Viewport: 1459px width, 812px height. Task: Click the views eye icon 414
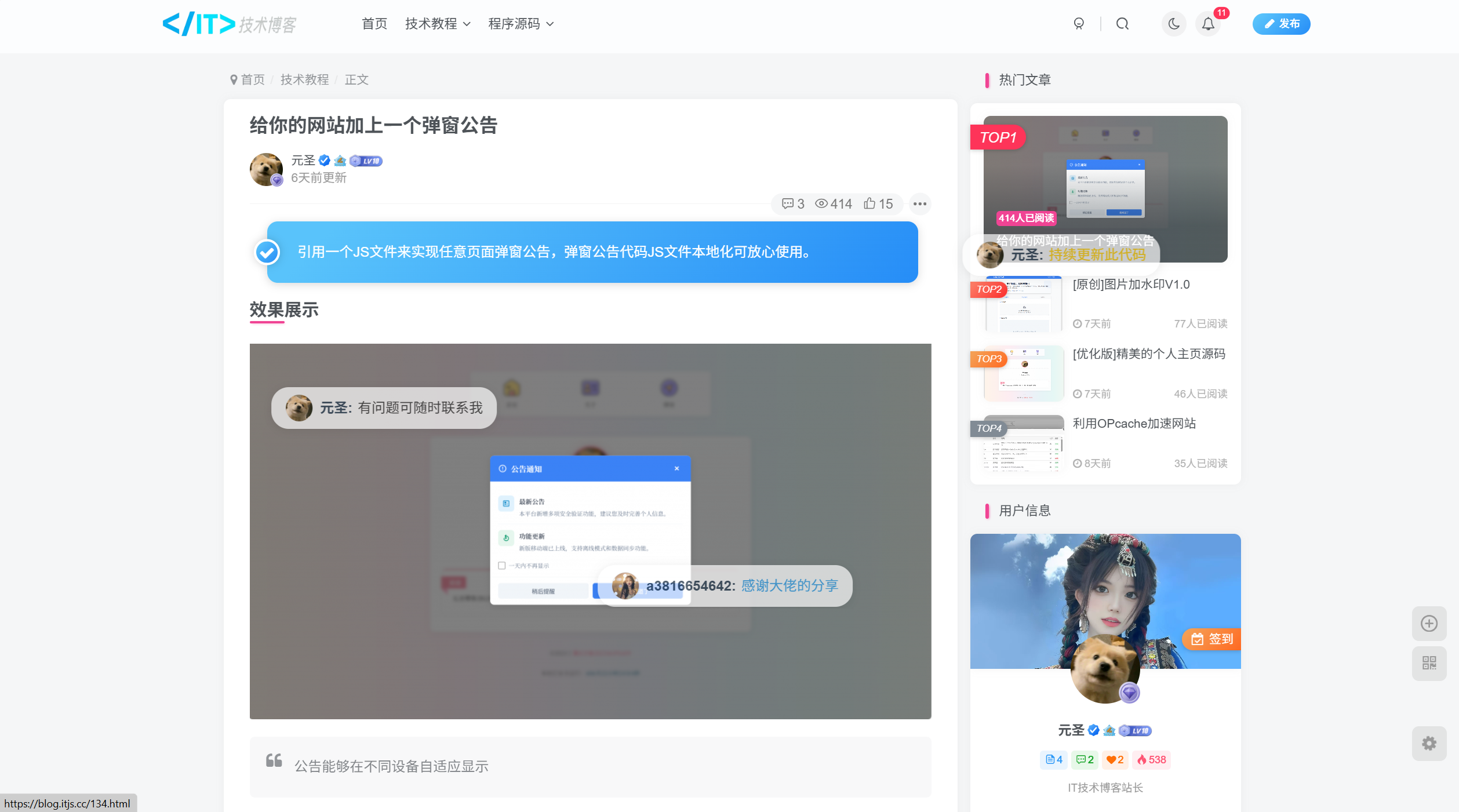click(x=834, y=203)
